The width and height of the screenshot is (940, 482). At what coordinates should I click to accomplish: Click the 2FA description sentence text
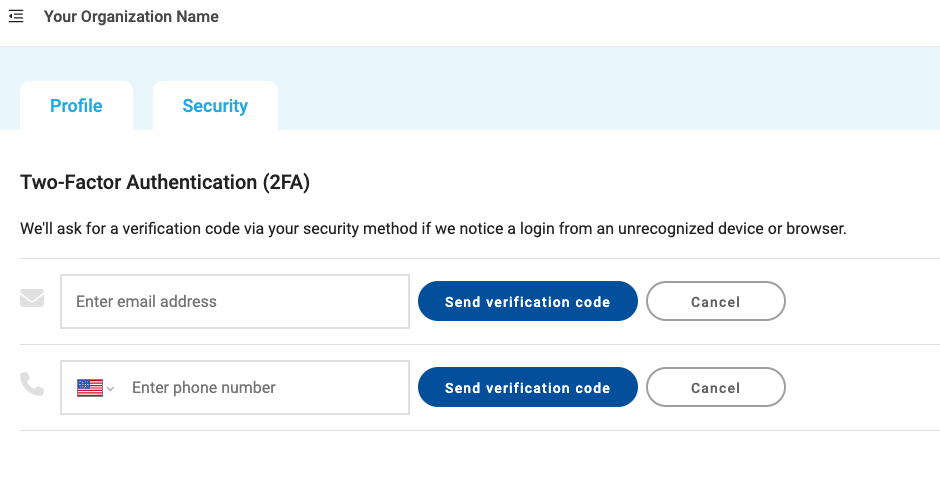coord(433,229)
